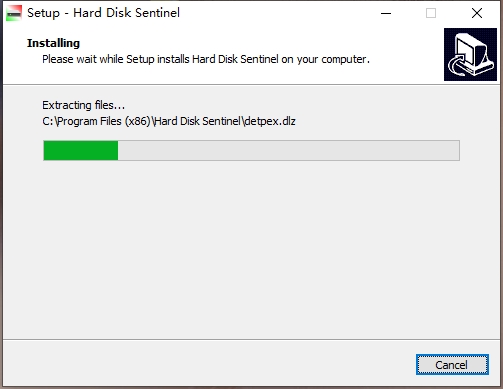The width and height of the screenshot is (503, 389).
Task: Close the Setup window with X
Action: pyautogui.click(x=477, y=13)
